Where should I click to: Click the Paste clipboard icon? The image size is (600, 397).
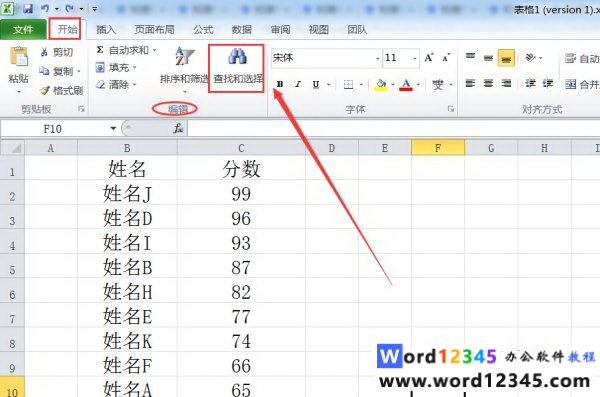(19, 57)
